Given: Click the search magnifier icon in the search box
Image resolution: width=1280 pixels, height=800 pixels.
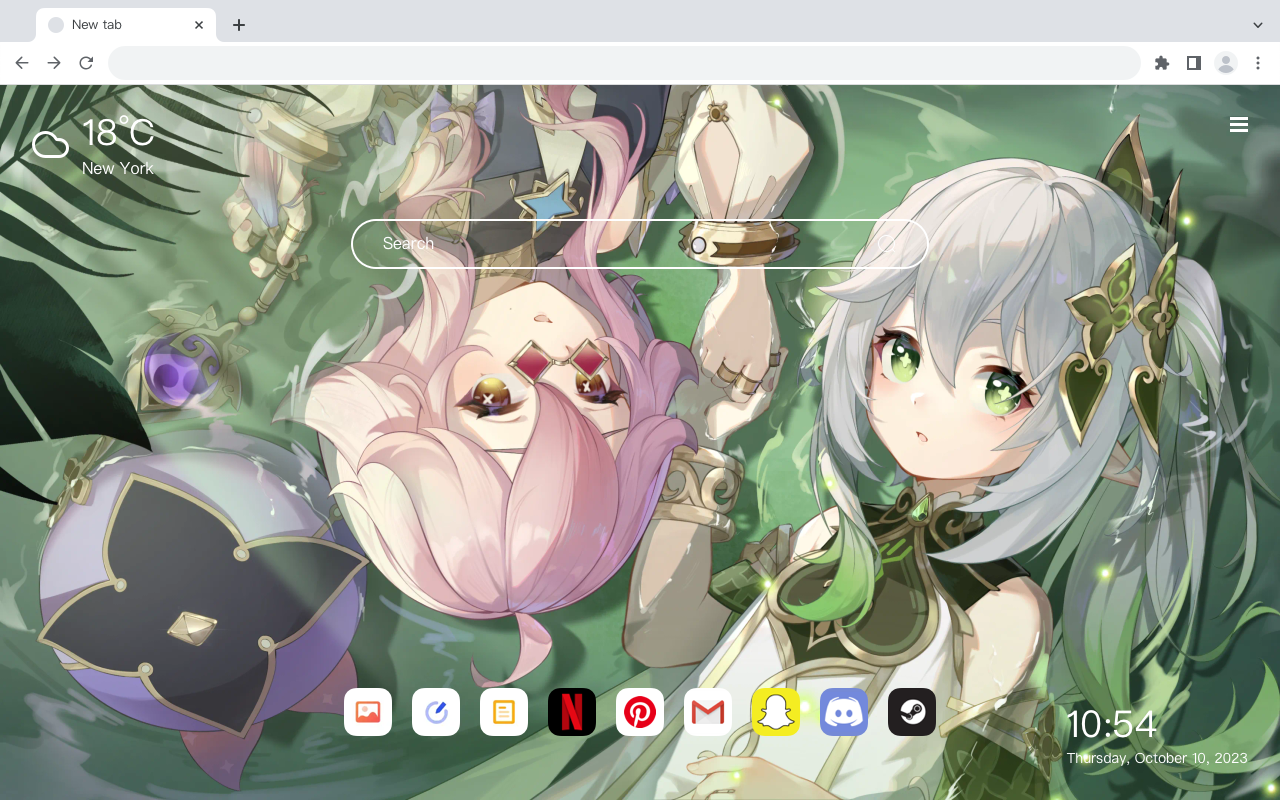Looking at the screenshot, I should click(x=888, y=244).
